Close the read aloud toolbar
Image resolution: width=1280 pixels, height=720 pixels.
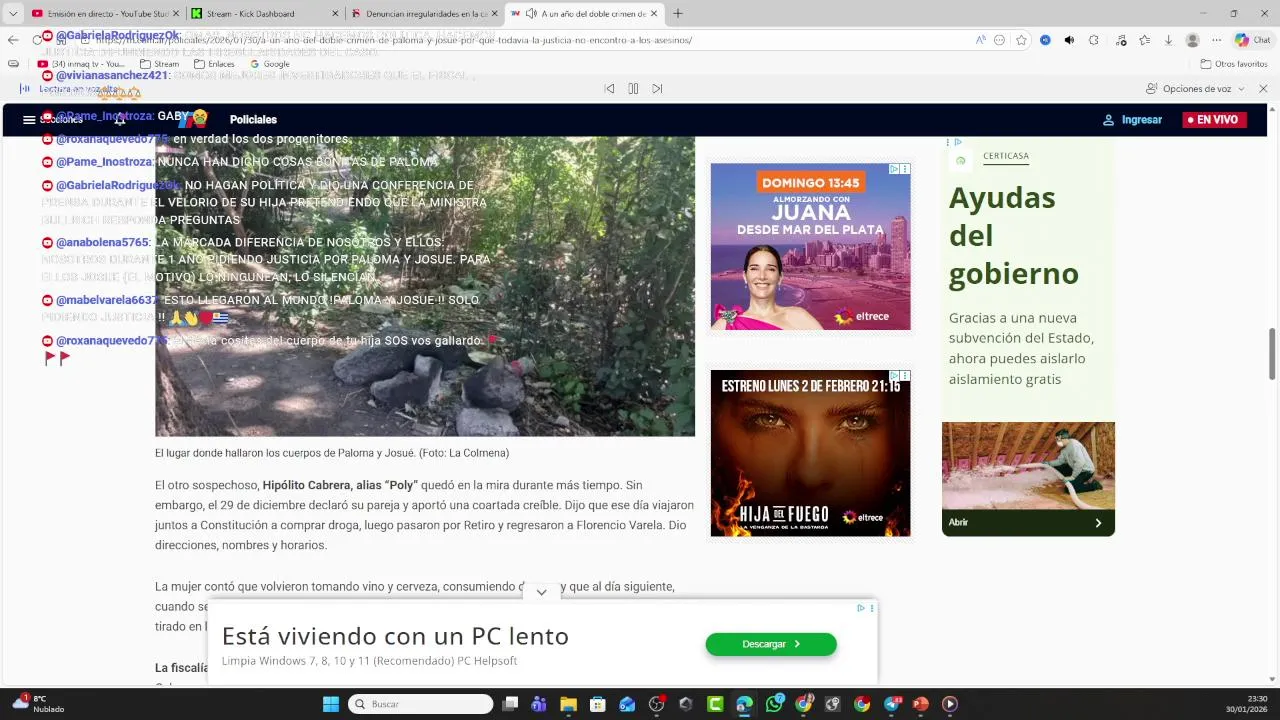(1263, 89)
